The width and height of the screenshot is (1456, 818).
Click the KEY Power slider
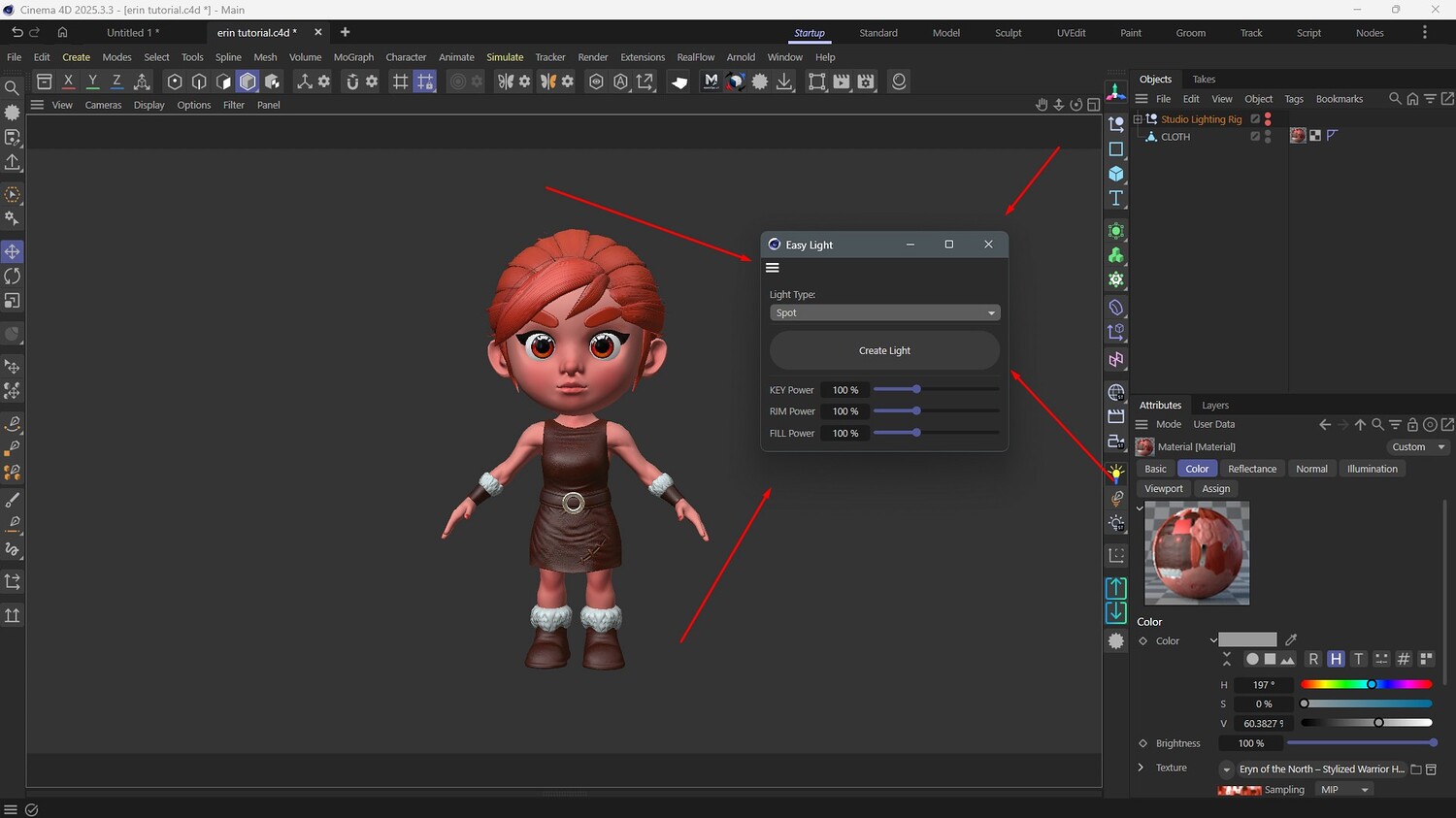[936, 390]
